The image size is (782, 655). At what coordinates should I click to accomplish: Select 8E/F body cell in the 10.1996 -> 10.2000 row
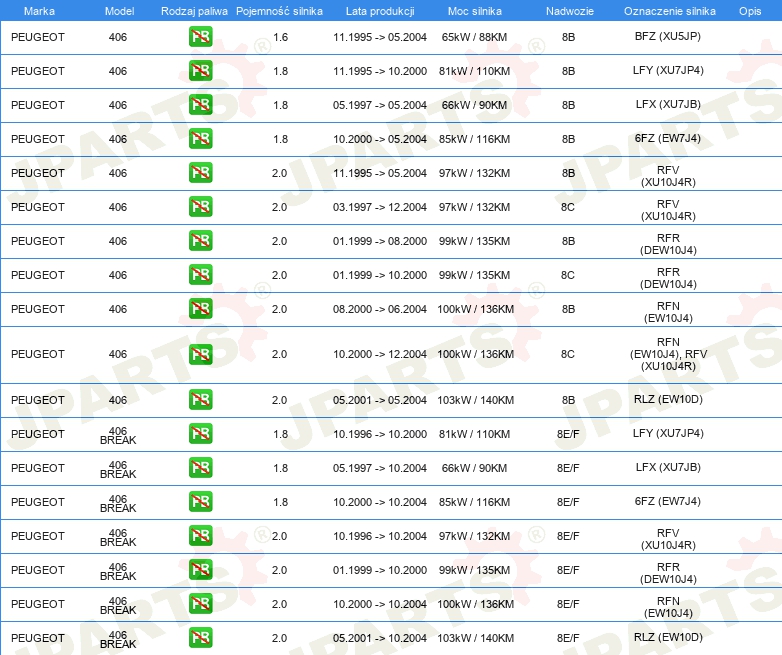point(568,434)
